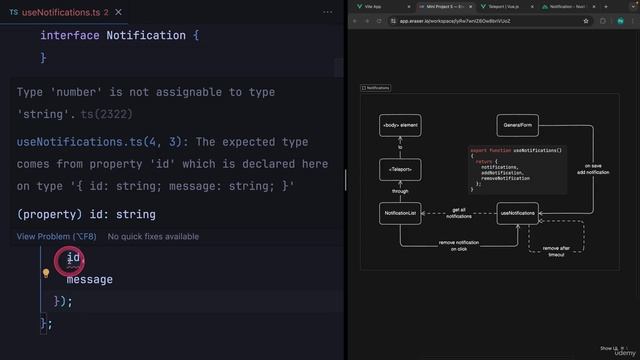Click the message property in code

click(90, 280)
